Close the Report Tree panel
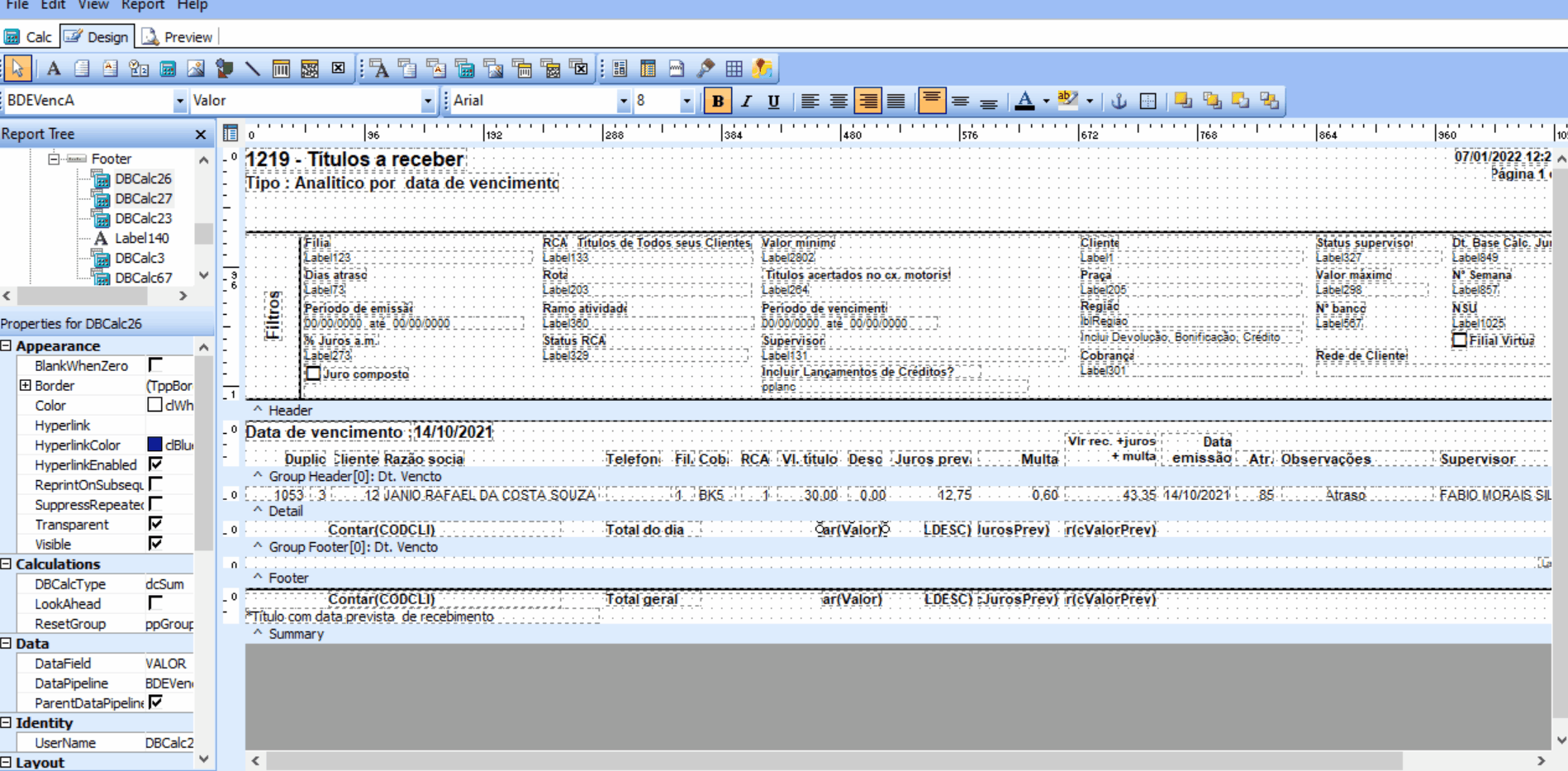This screenshot has height=771, width=1568. (x=200, y=134)
